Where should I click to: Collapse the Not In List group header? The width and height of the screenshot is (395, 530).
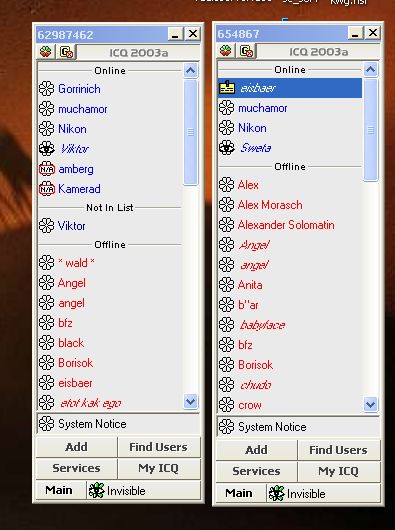(110, 208)
